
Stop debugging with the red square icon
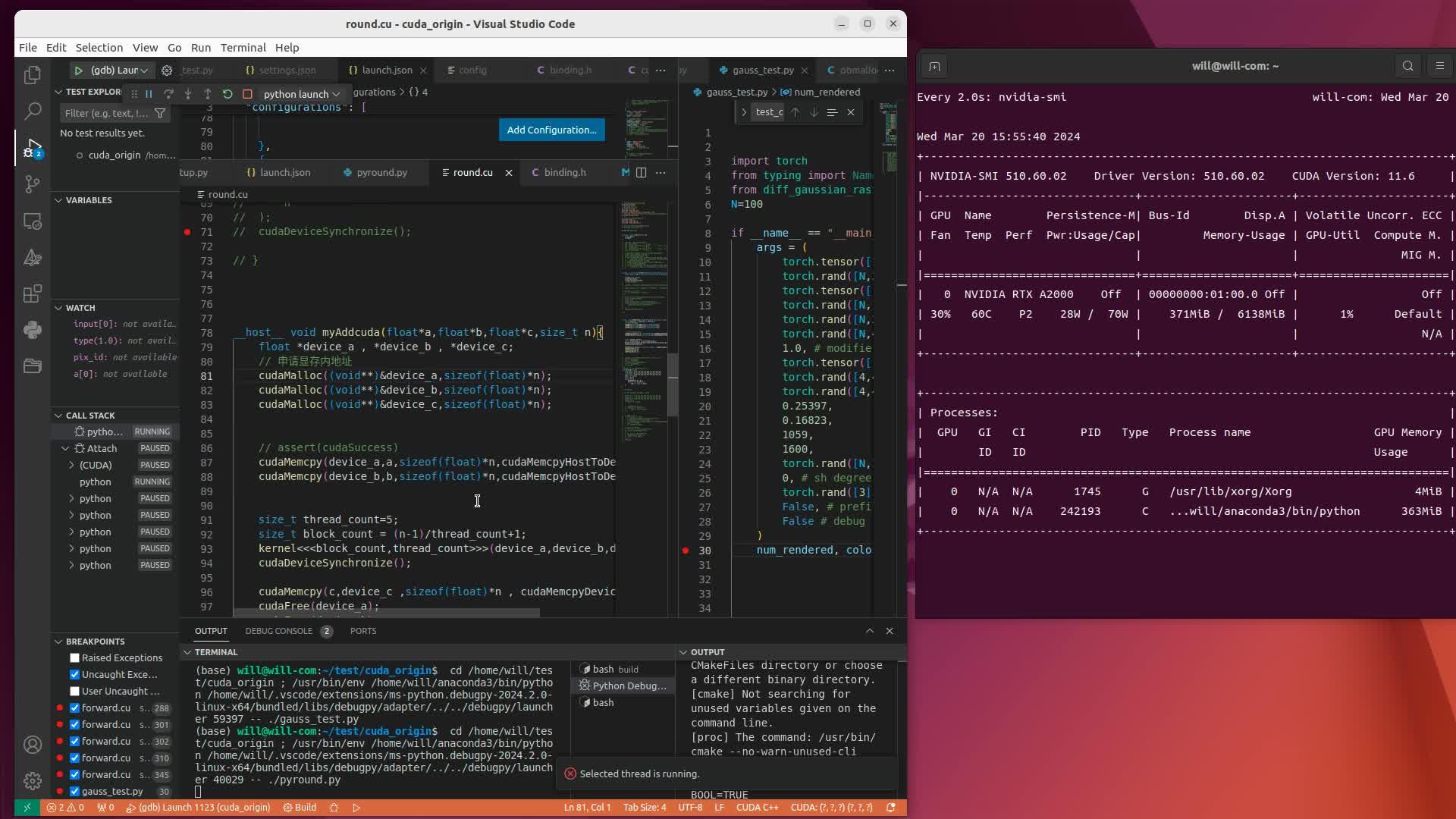point(248,94)
